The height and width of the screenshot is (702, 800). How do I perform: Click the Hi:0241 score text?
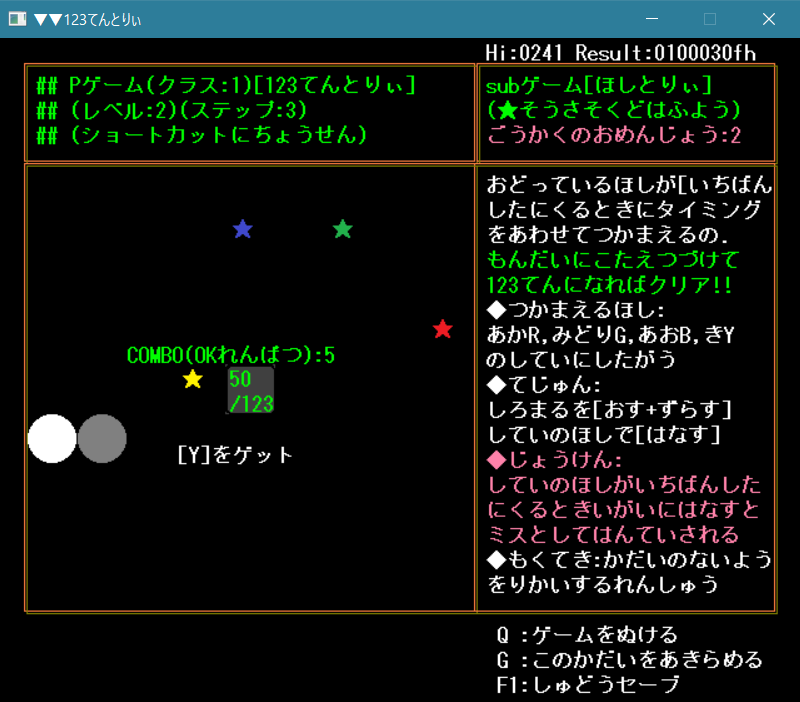[x=523, y=53]
